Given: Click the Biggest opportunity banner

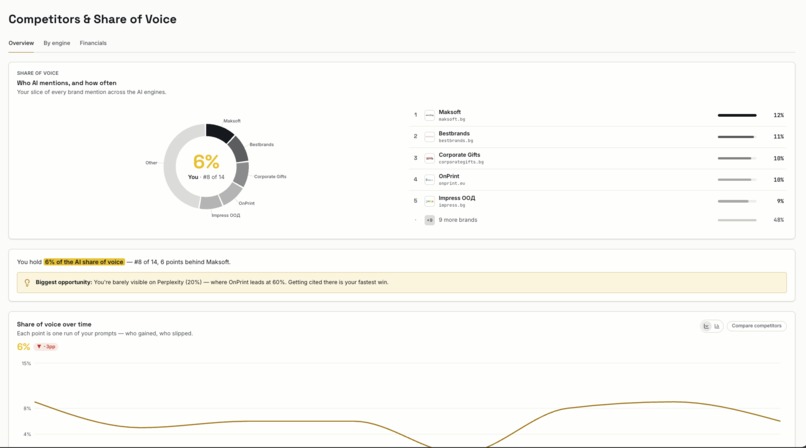Looking at the screenshot, I should (x=401, y=283).
